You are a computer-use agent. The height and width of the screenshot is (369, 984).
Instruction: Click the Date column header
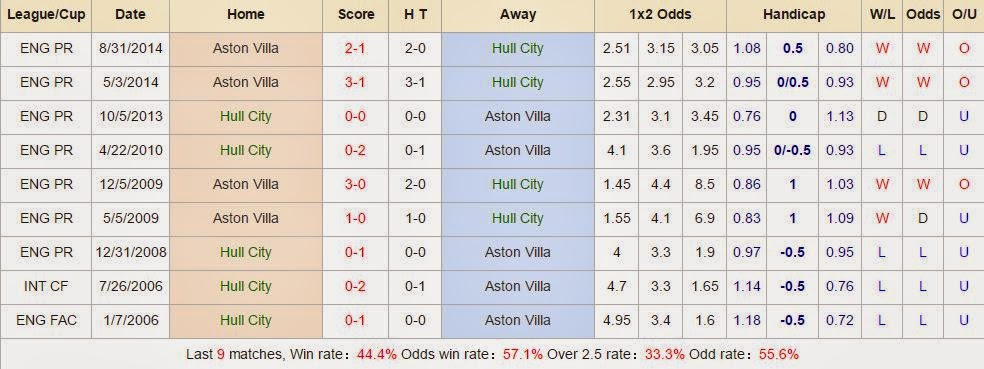[131, 14]
